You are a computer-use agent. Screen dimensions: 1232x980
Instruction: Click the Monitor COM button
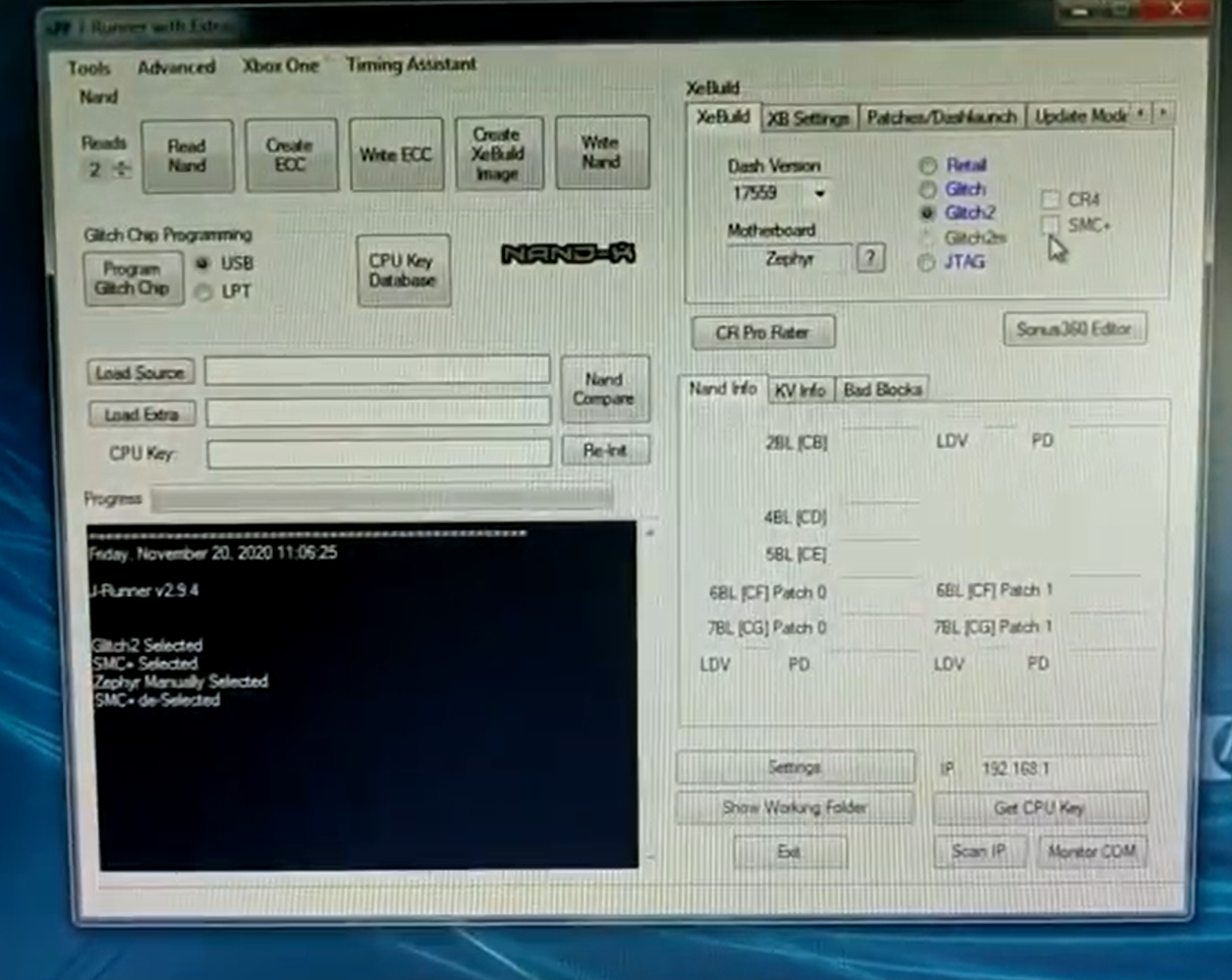(x=1092, y=851)
